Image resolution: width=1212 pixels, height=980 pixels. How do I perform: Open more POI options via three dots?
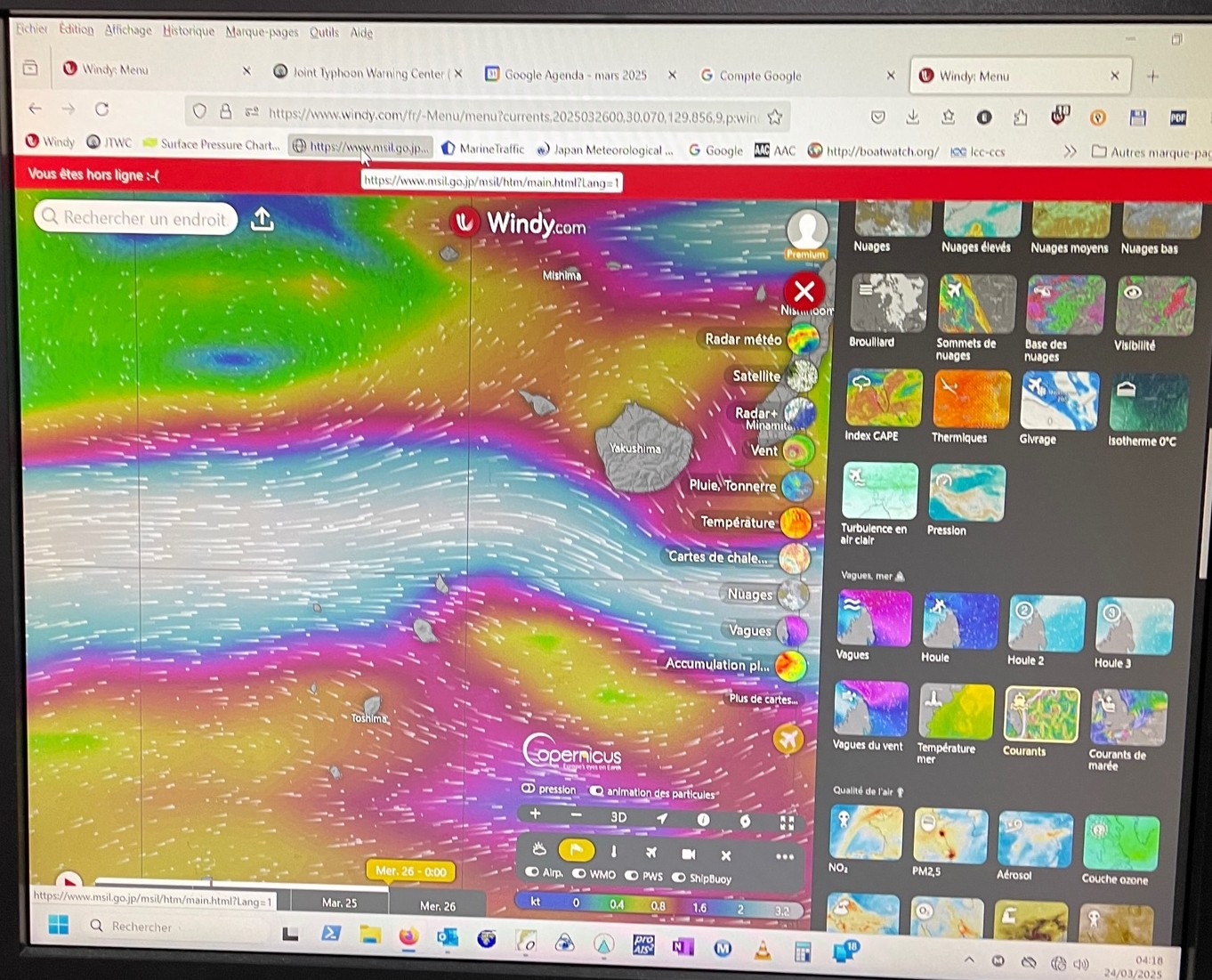pos(784,857)
